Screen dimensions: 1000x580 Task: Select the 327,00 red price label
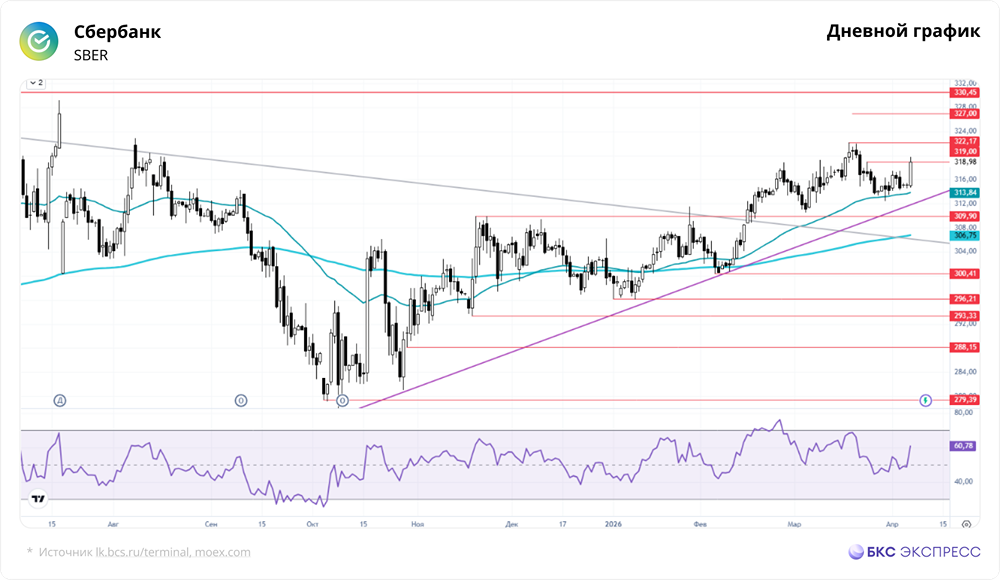click(x=965, y=114)
